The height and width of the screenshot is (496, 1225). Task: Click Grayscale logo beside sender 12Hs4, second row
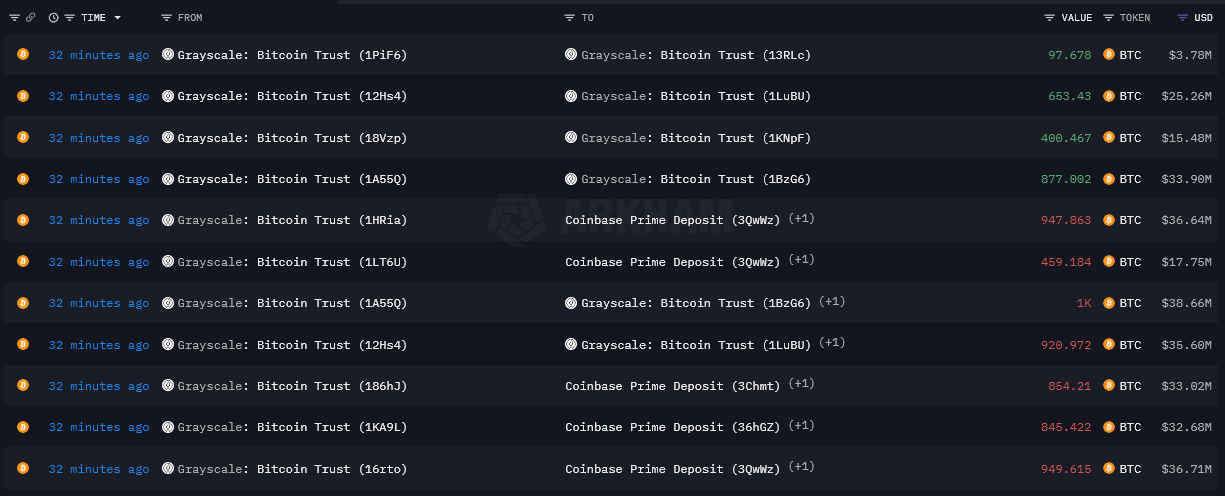pyautogui.click(x=168, y=96)
